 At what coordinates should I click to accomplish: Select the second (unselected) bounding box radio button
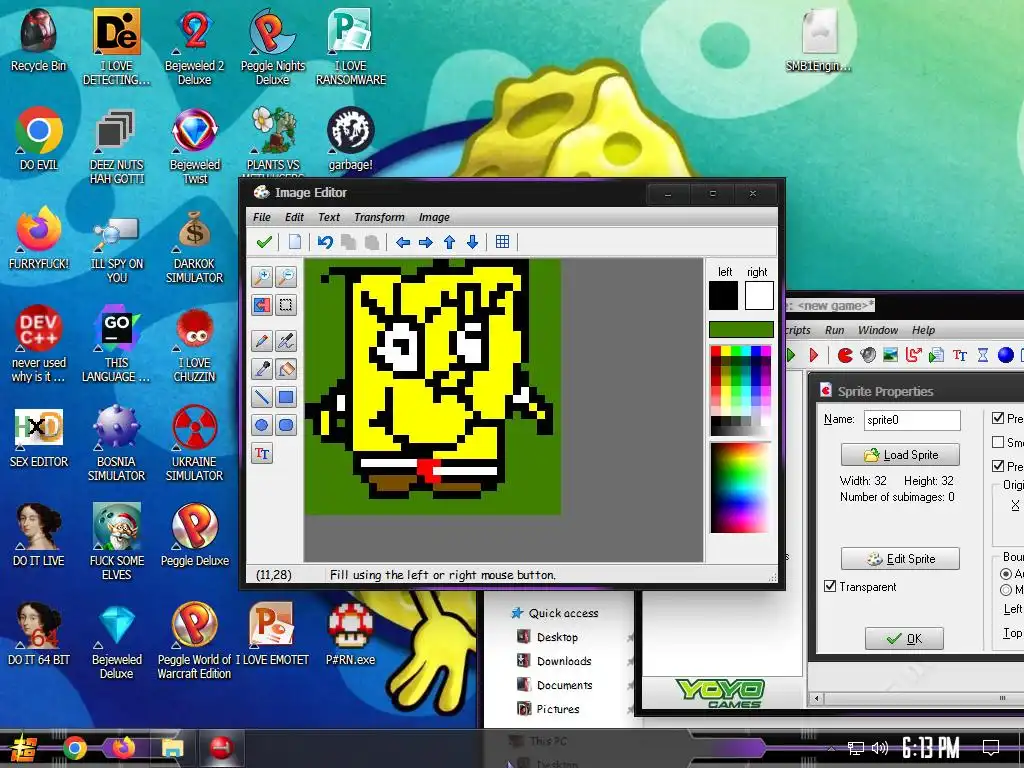point(1006,590)
